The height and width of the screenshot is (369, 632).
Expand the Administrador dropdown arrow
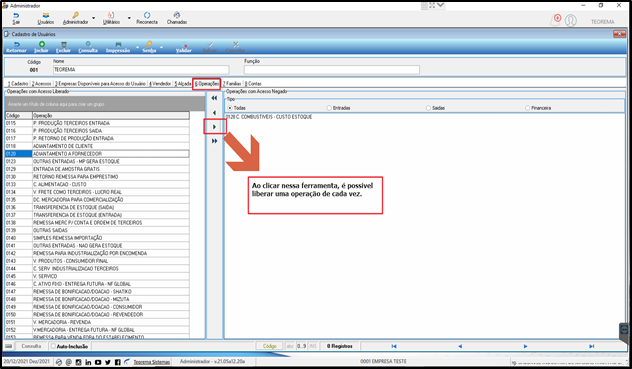coord(94,18)
